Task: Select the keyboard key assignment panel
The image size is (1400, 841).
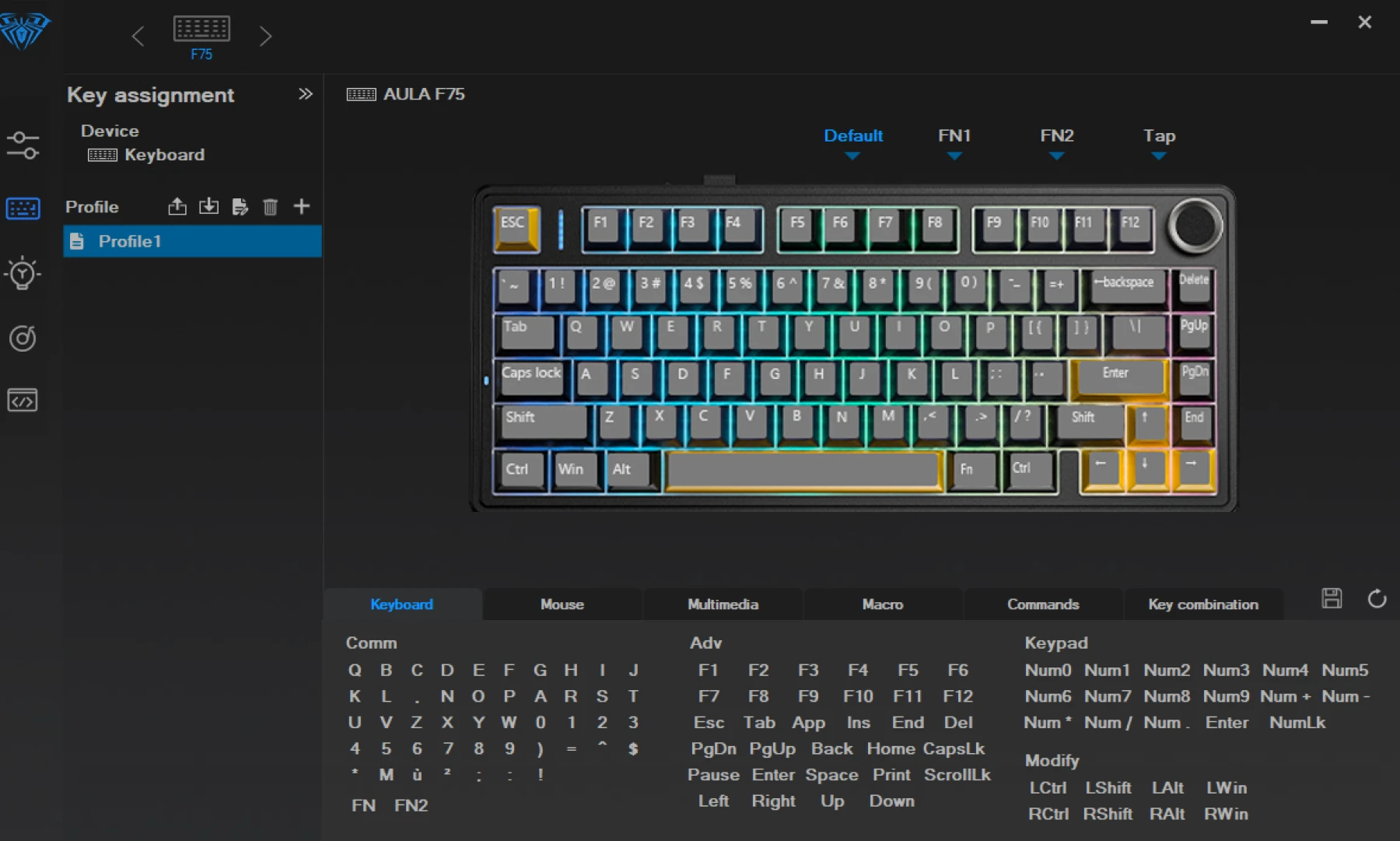Action: click(23, 208)
